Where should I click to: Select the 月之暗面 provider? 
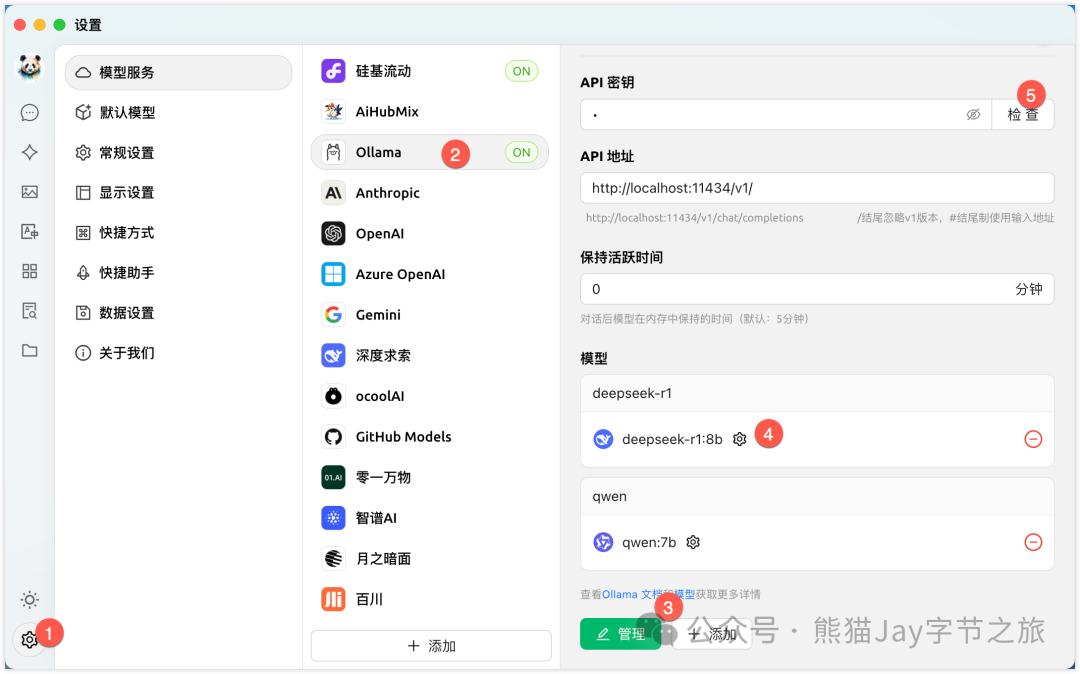(430, 558)
